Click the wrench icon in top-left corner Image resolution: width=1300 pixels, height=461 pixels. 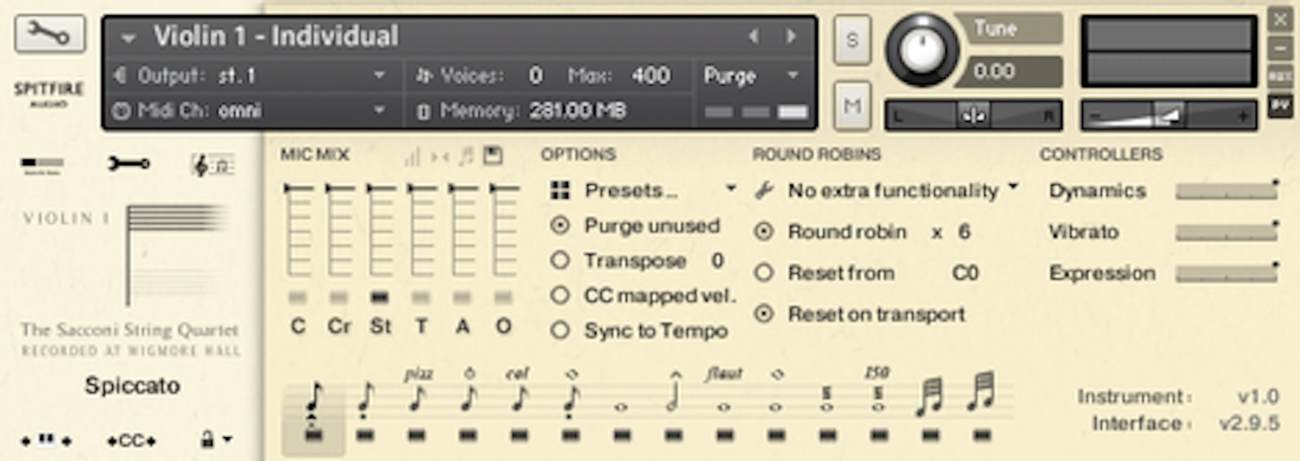click(49, 34)
